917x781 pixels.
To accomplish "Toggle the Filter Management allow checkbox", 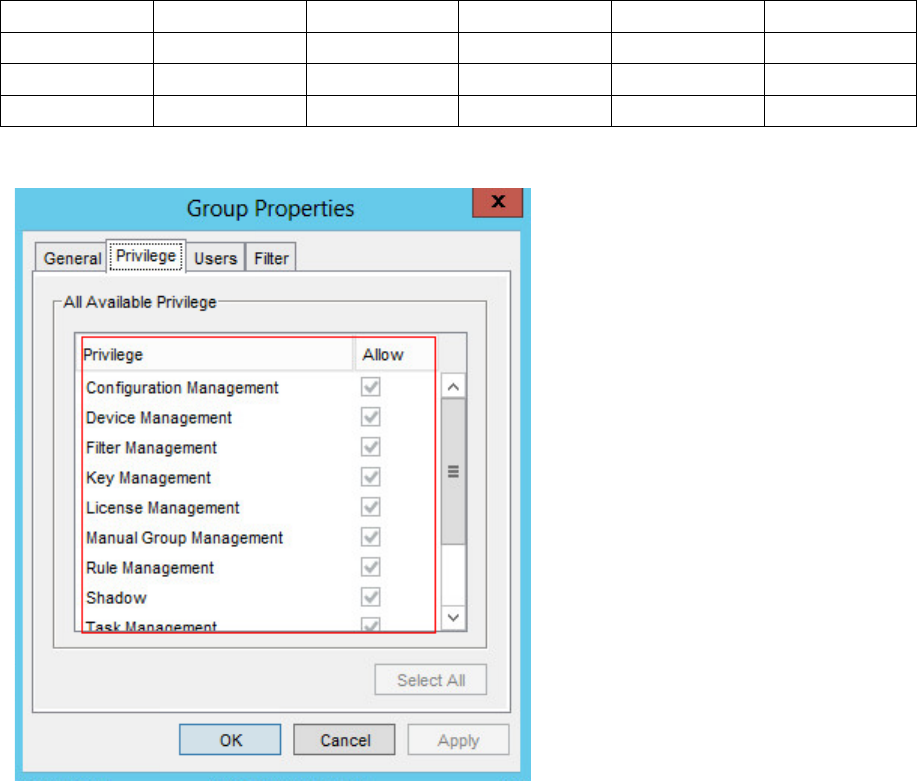I will [x=371, y=448].
